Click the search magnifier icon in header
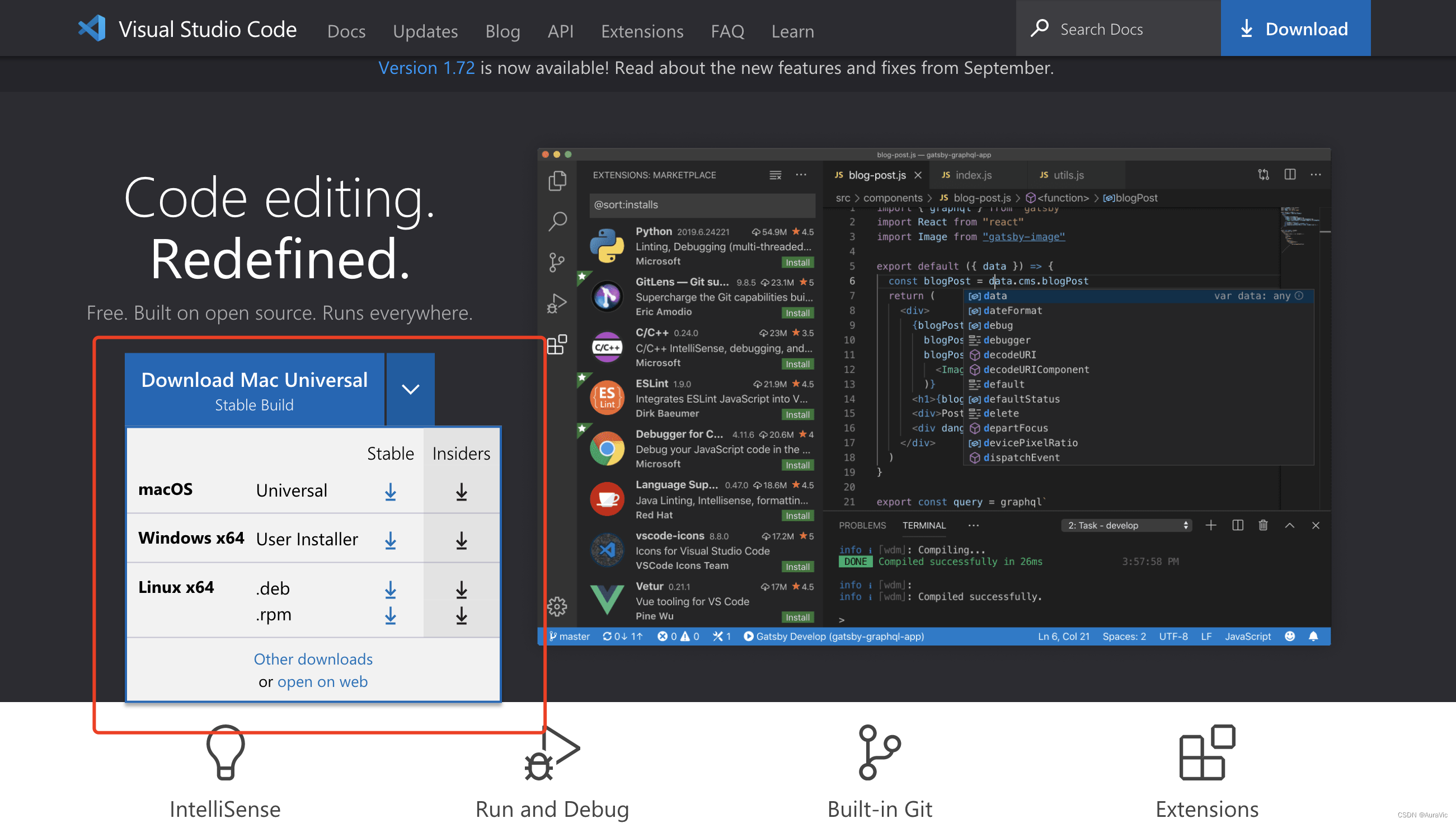Viewport: 1456px width, 823px height. pyautogui.click(x=1039, y=29)
